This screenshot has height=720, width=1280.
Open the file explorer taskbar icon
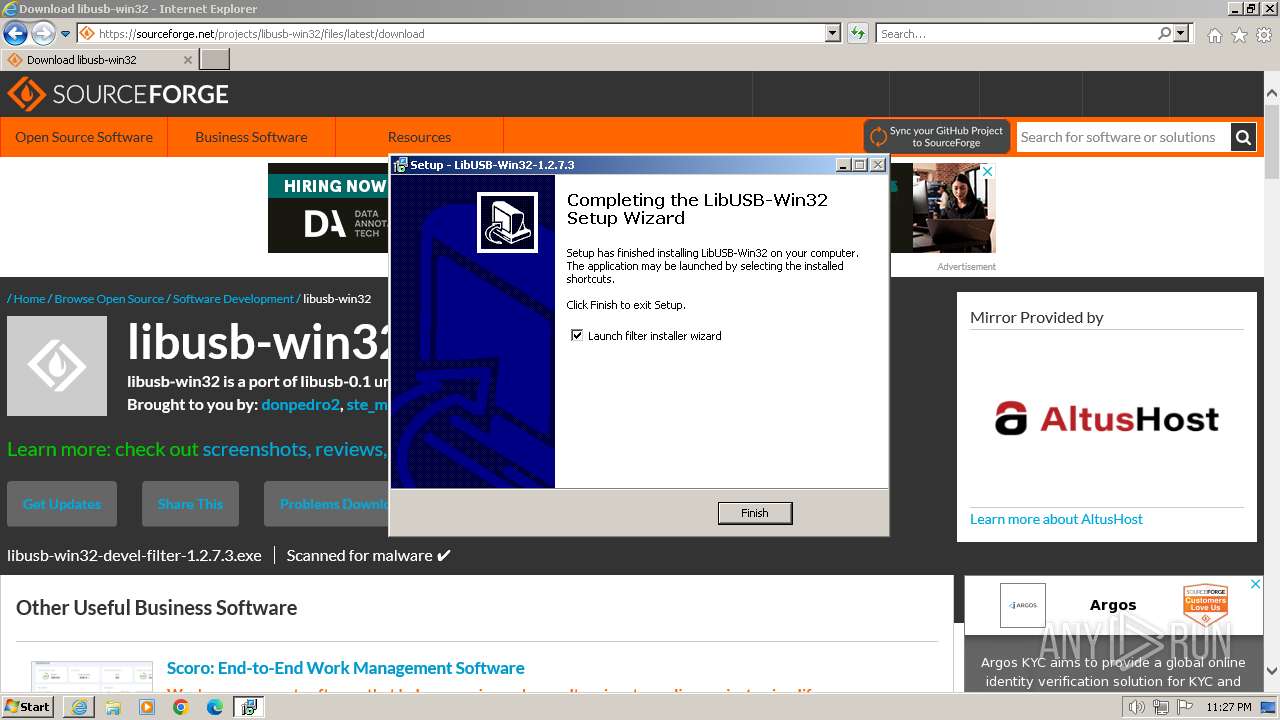[113, 707]
